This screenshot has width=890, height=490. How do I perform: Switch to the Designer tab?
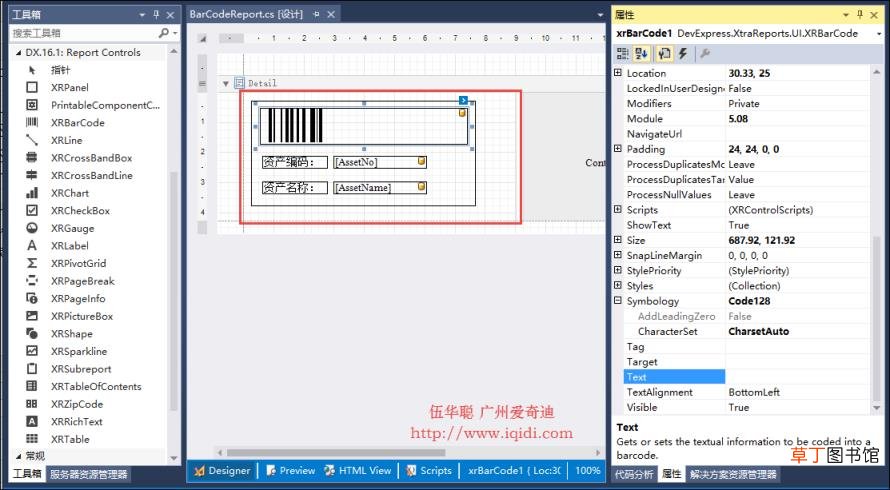pyautogui.click(x=222, y=471)
